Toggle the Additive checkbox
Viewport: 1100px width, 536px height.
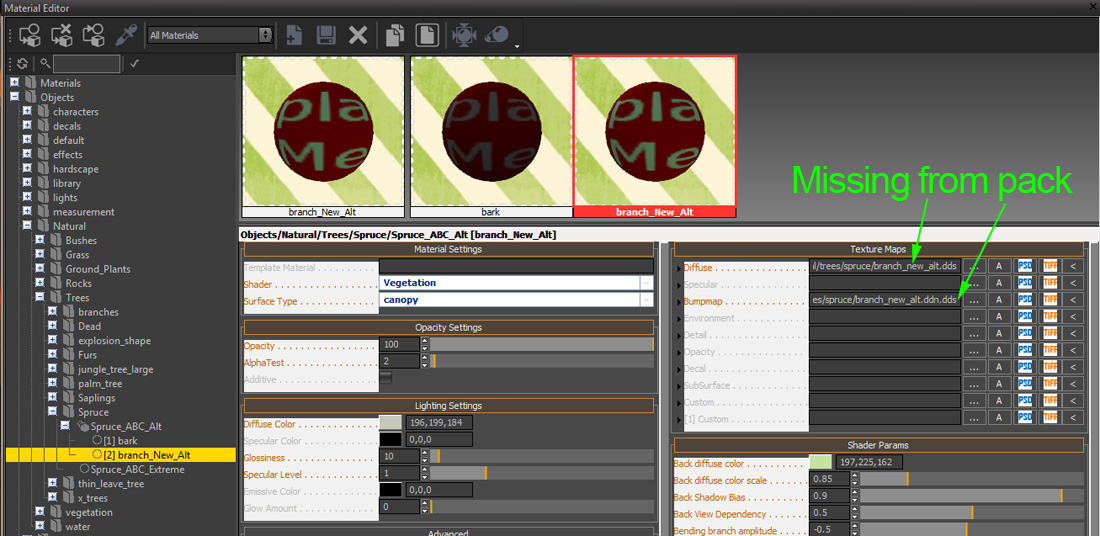tap(385, 378)
